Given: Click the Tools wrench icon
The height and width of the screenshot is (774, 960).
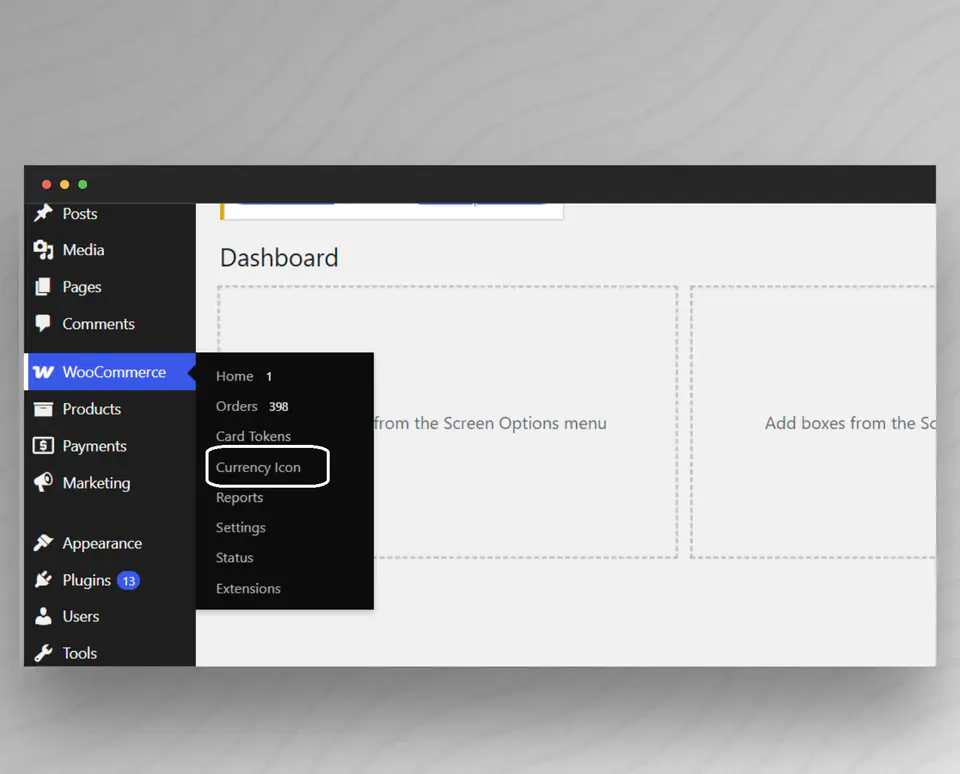Looking at the screenshot, I should tap(43, 653).
